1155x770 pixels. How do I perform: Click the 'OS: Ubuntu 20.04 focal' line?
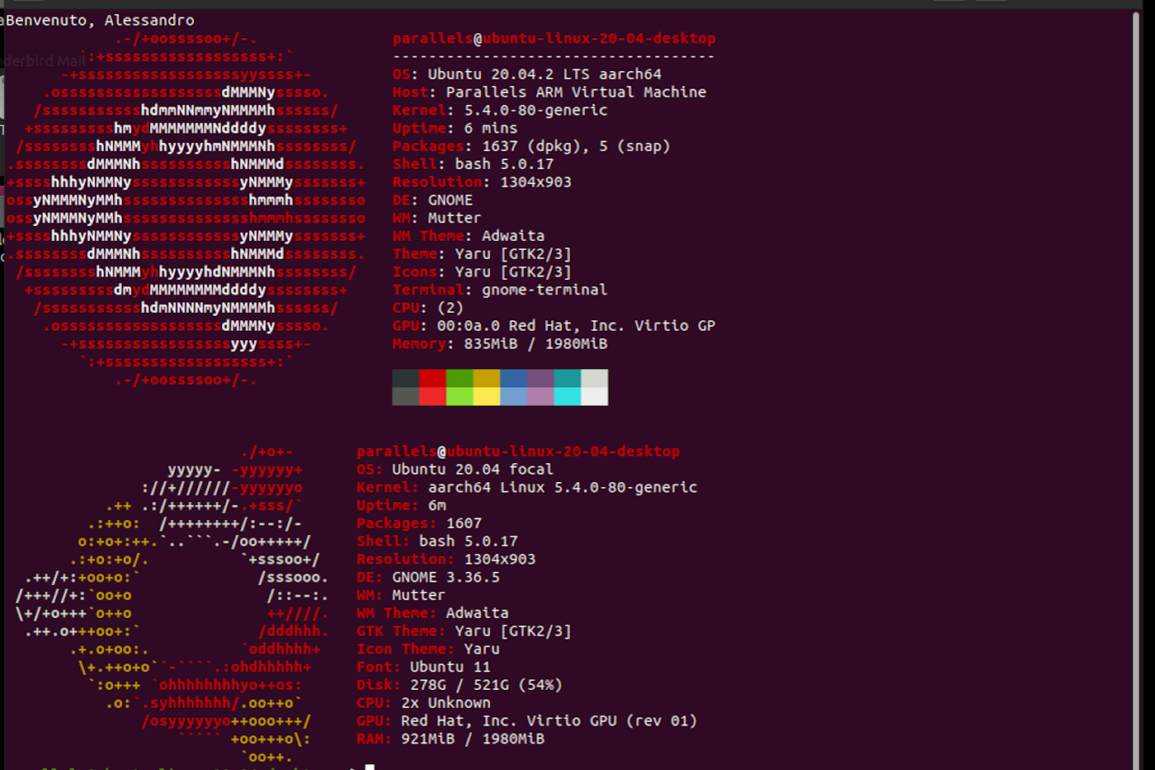(455, 469)
